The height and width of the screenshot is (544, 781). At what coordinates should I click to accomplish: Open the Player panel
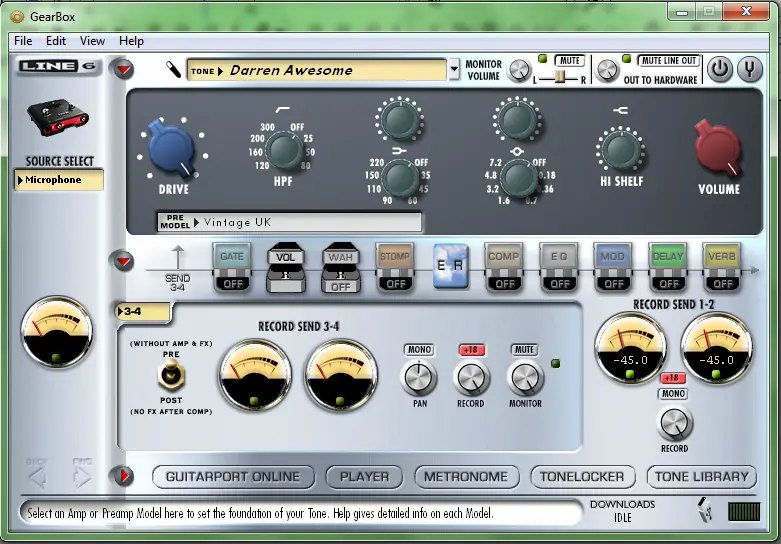[364, 477]
